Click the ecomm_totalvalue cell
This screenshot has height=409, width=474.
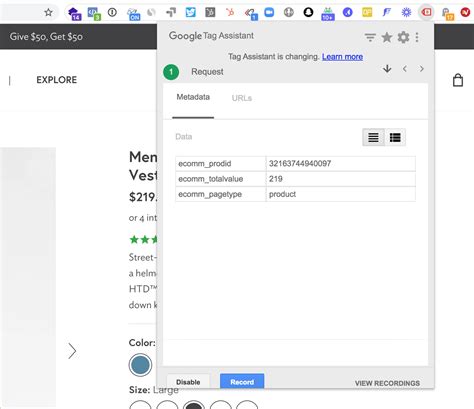pos(221,179)
